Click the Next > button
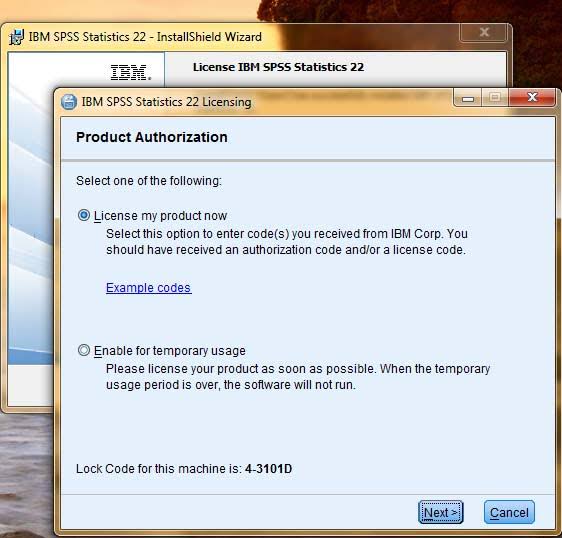Viewport: 562px width, 538px height. 440,512
